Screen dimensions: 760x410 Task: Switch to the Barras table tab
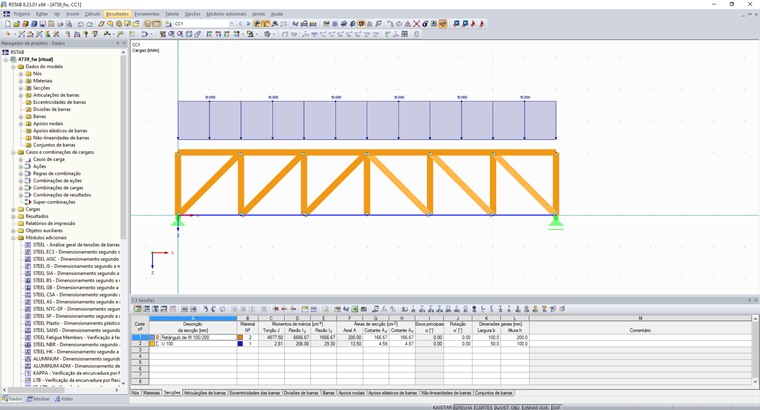pos(329,393)
